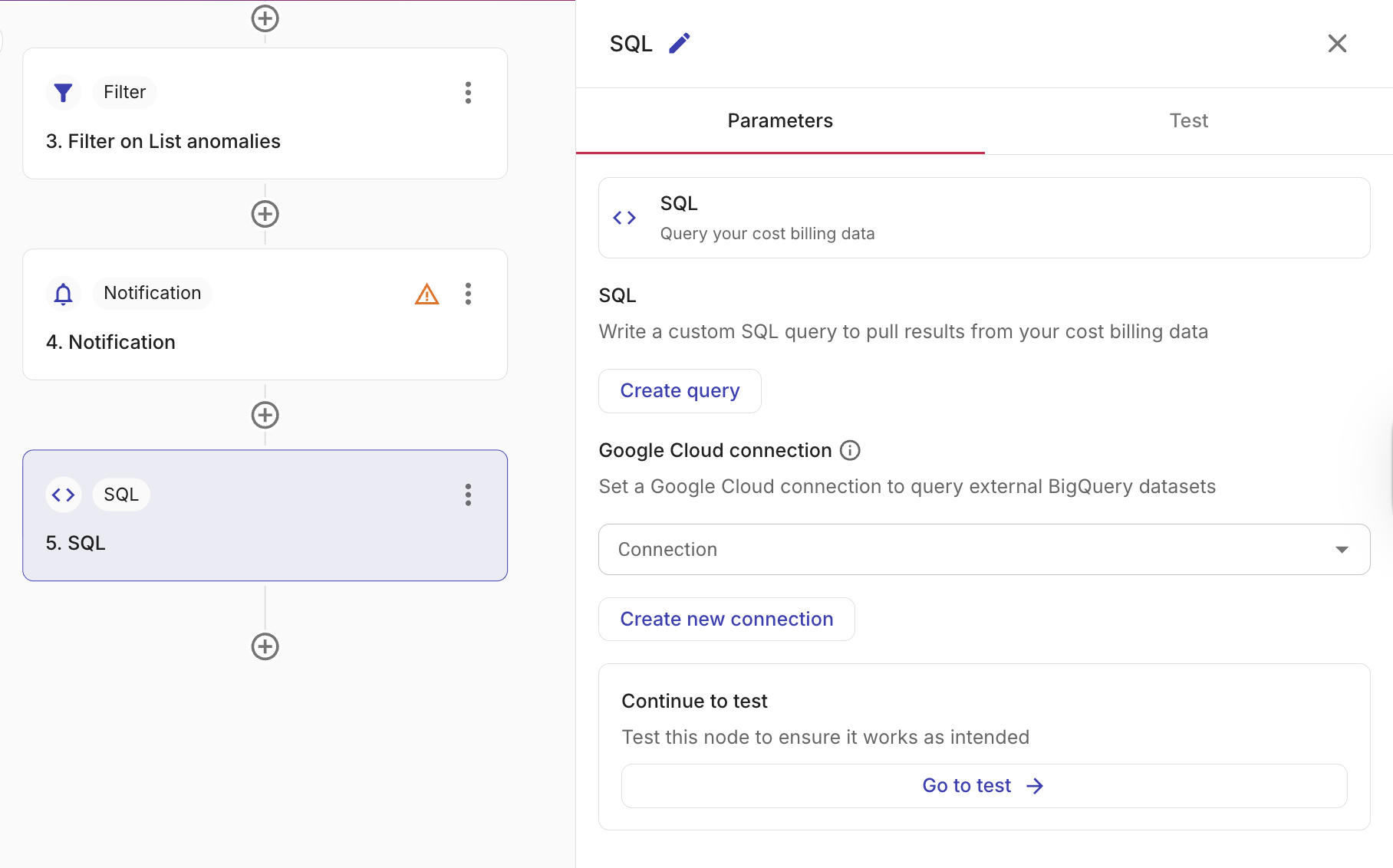
Task: Click the Create query button
Action: coord(680,390)
